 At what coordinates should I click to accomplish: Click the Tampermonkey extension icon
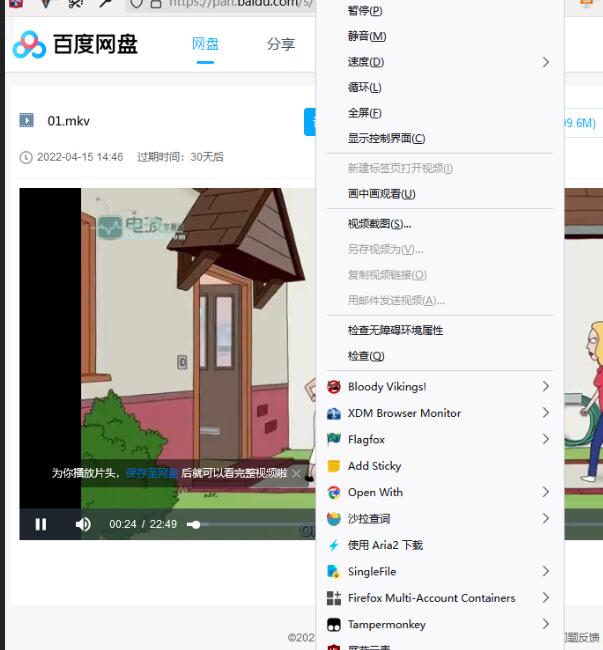pos(334,624)
